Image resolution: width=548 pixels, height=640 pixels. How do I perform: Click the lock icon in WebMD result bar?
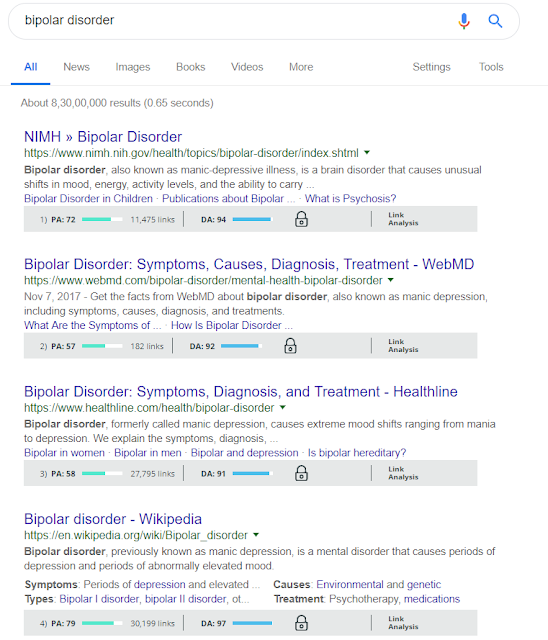(290, 346)
